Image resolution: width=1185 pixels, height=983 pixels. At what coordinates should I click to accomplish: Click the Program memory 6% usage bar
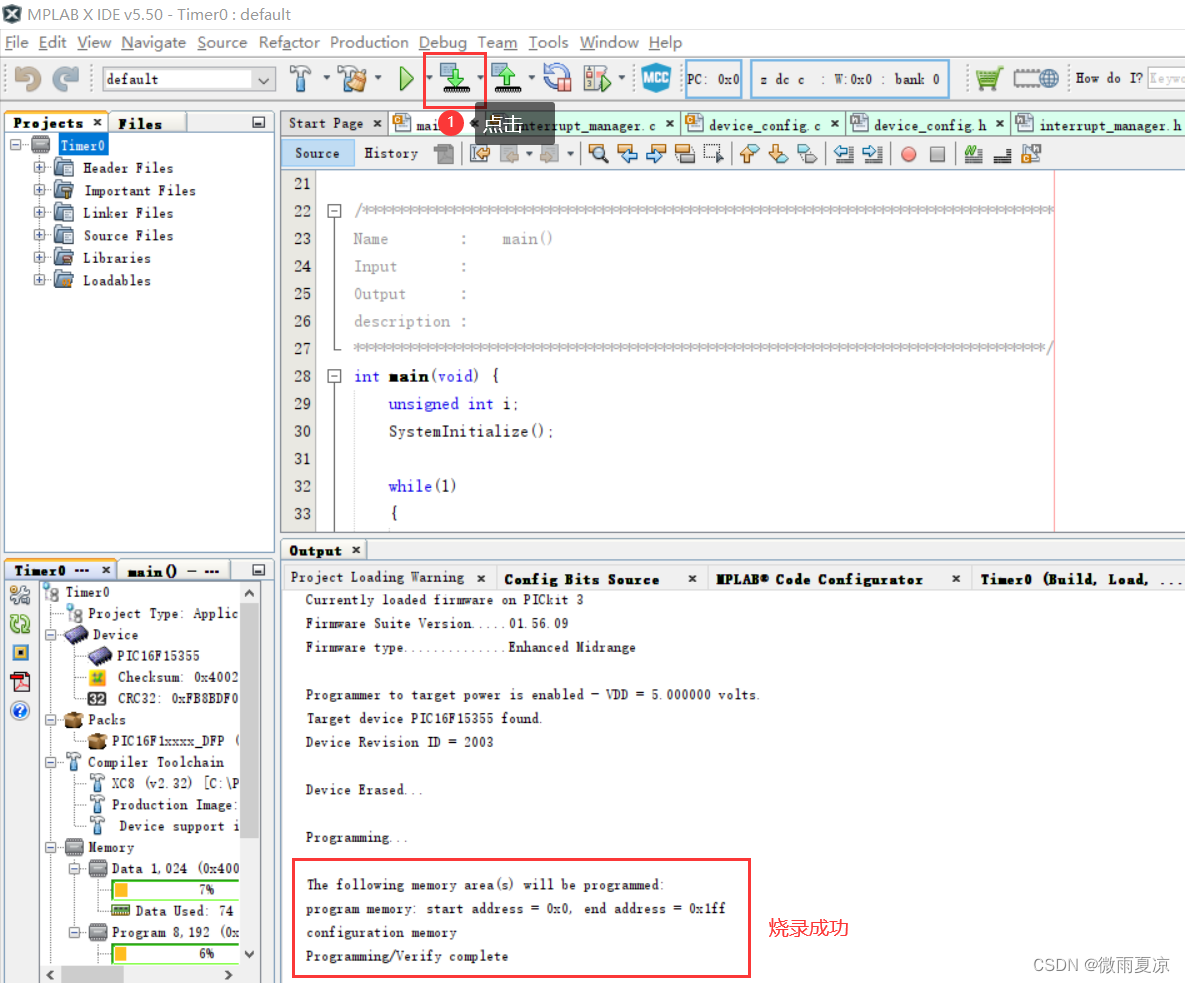(175, 954)
